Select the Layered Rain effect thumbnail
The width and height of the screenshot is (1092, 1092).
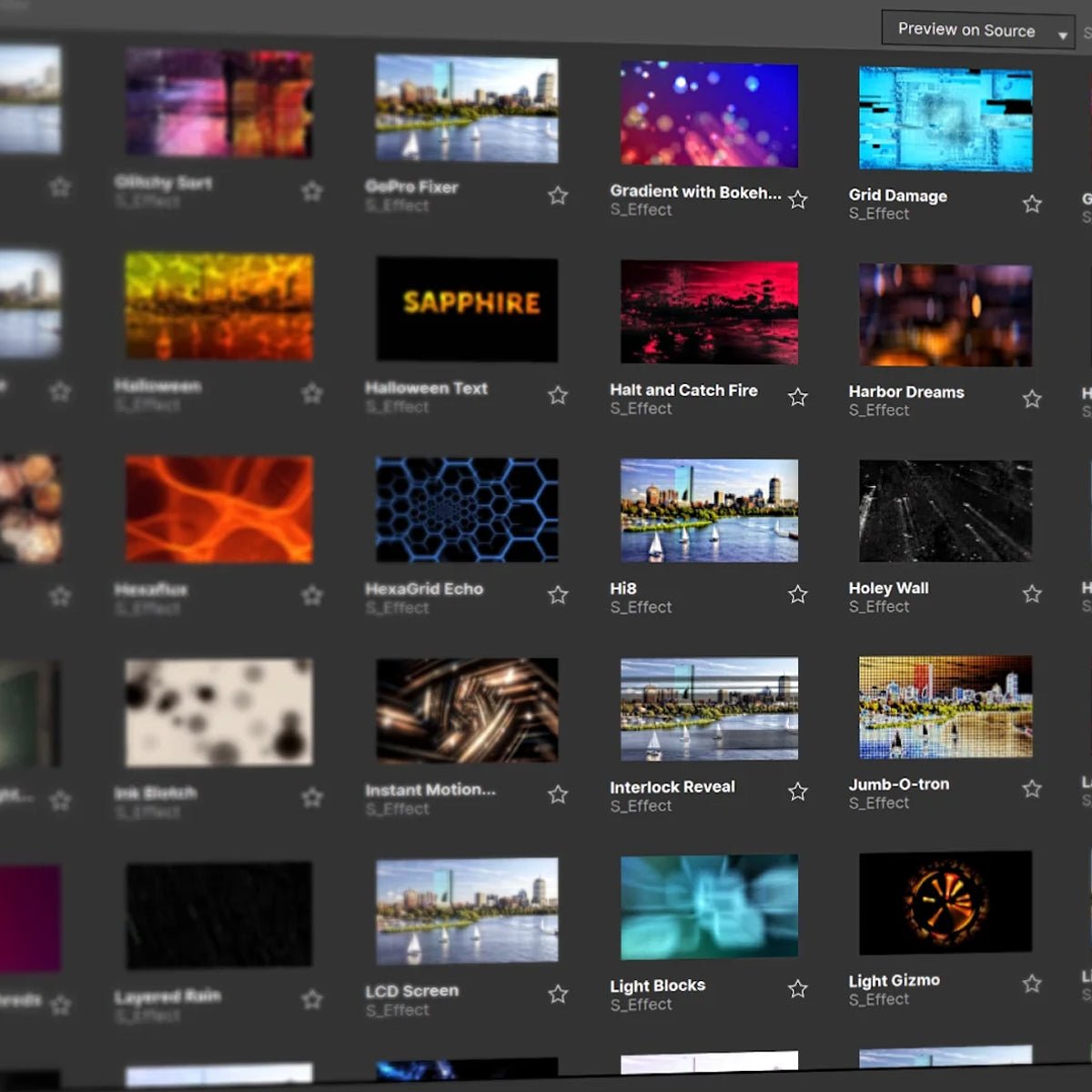218,915
